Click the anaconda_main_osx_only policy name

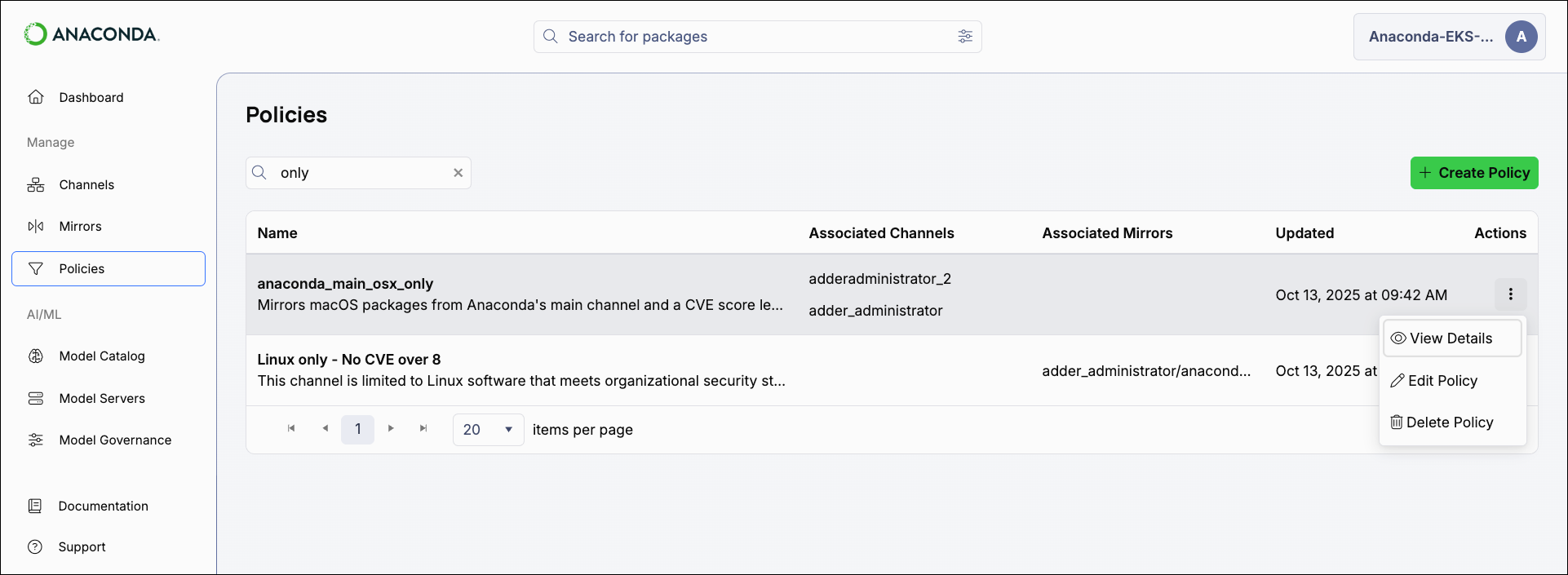coord(345,284)
